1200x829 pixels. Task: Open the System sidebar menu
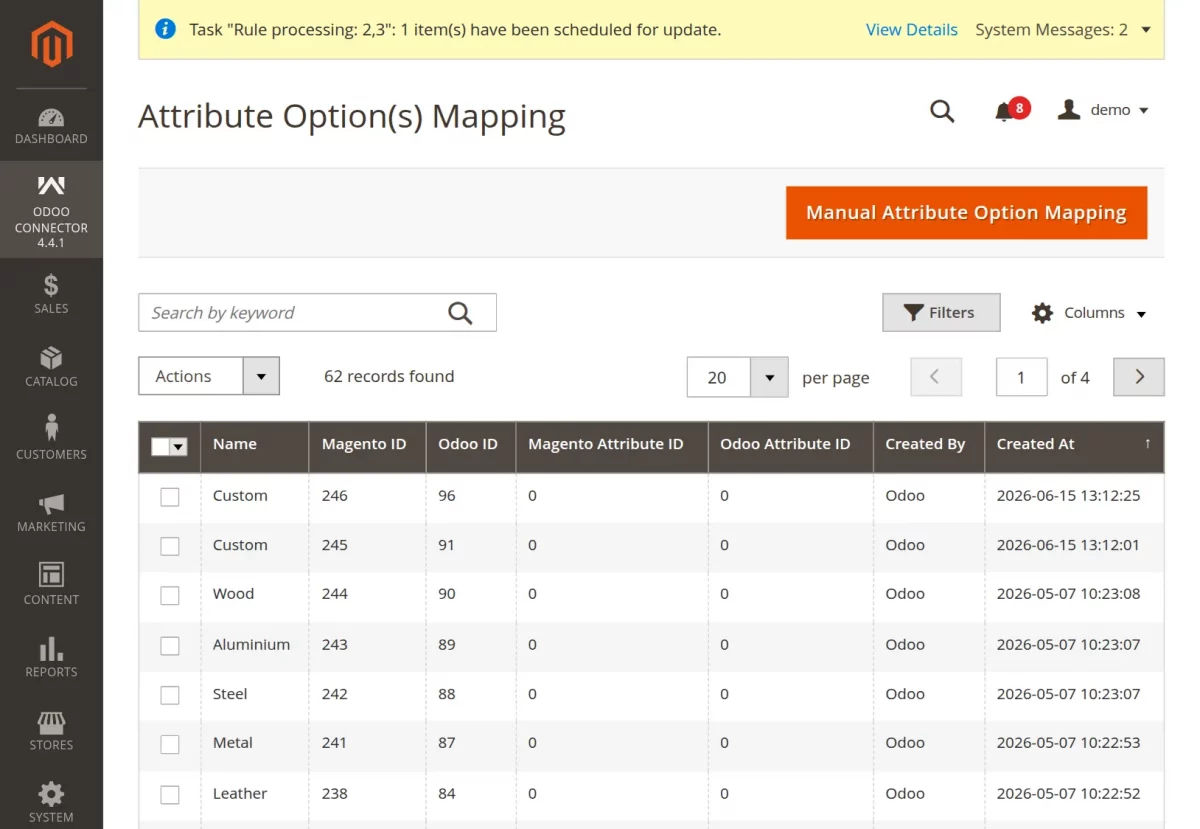pos(51,802)
